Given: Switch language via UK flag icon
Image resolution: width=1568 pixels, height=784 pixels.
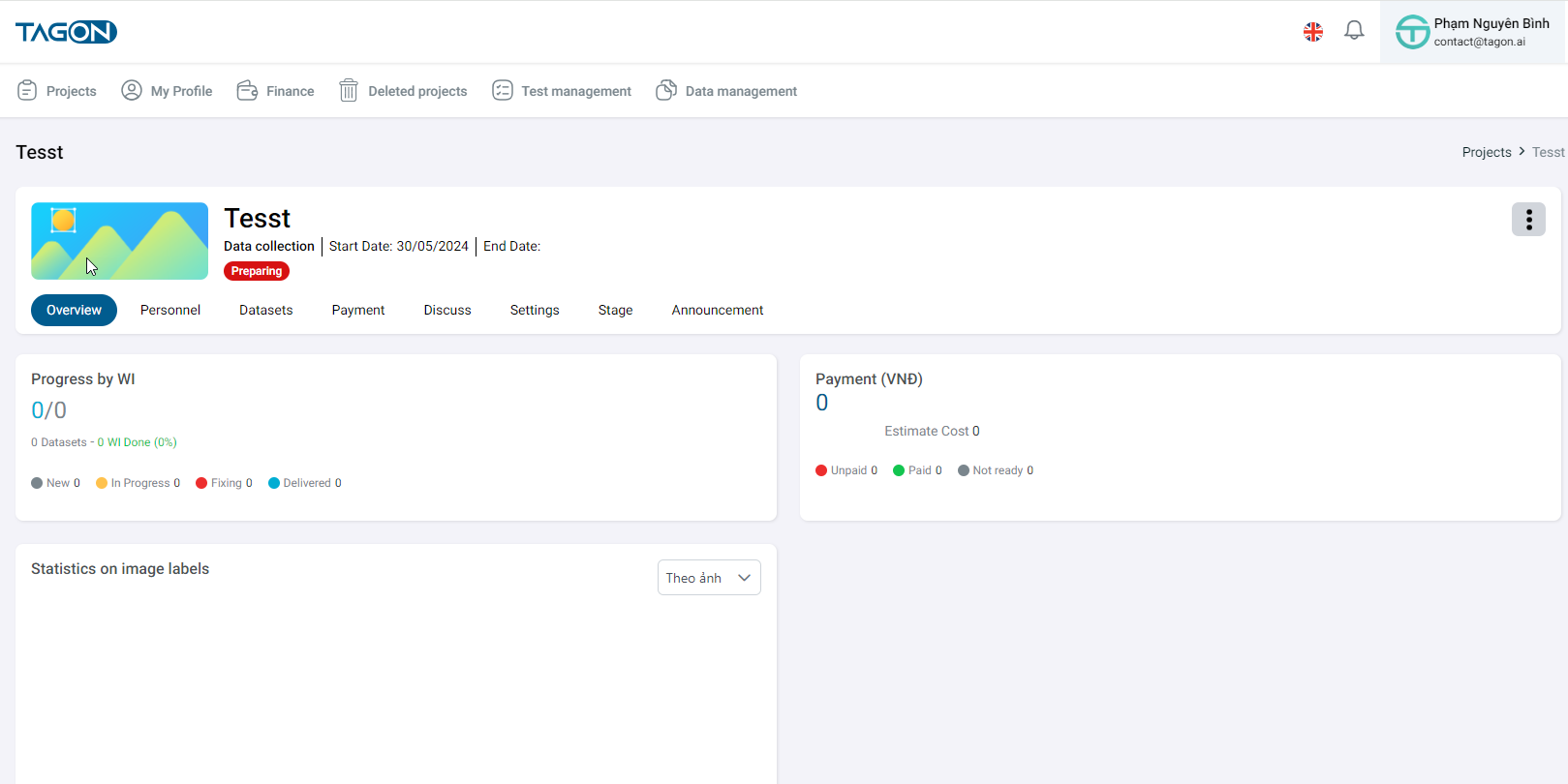Looking at the screenshot, I should click(1312, 32).
